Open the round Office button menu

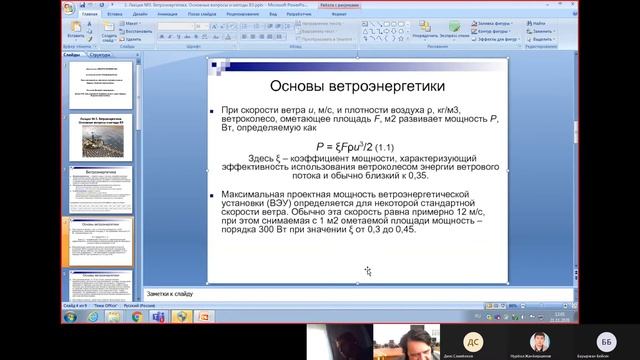(69, 8)
